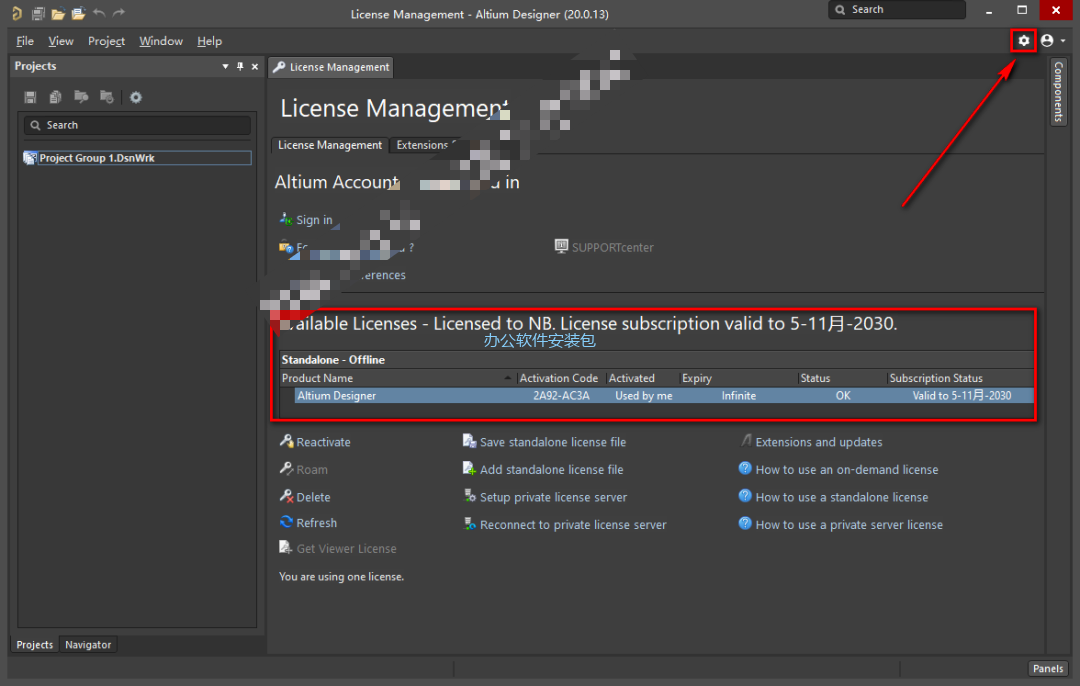Pin the Projects panel with the pushpin icon
This screenshot has width=1080, height=686.
click(x=240, y=67)
